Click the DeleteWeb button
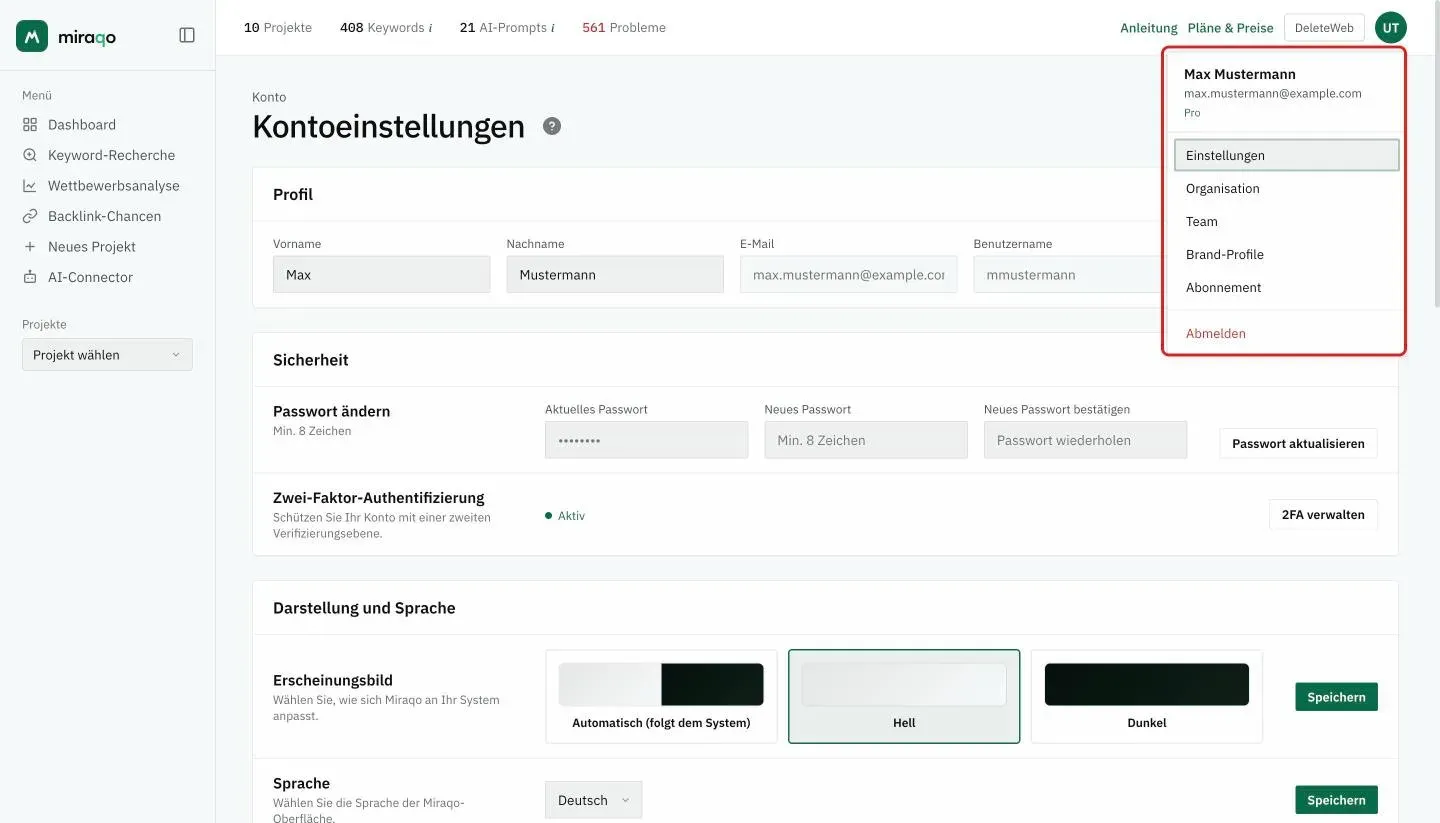1440x823 pixels. point(1324,28)
